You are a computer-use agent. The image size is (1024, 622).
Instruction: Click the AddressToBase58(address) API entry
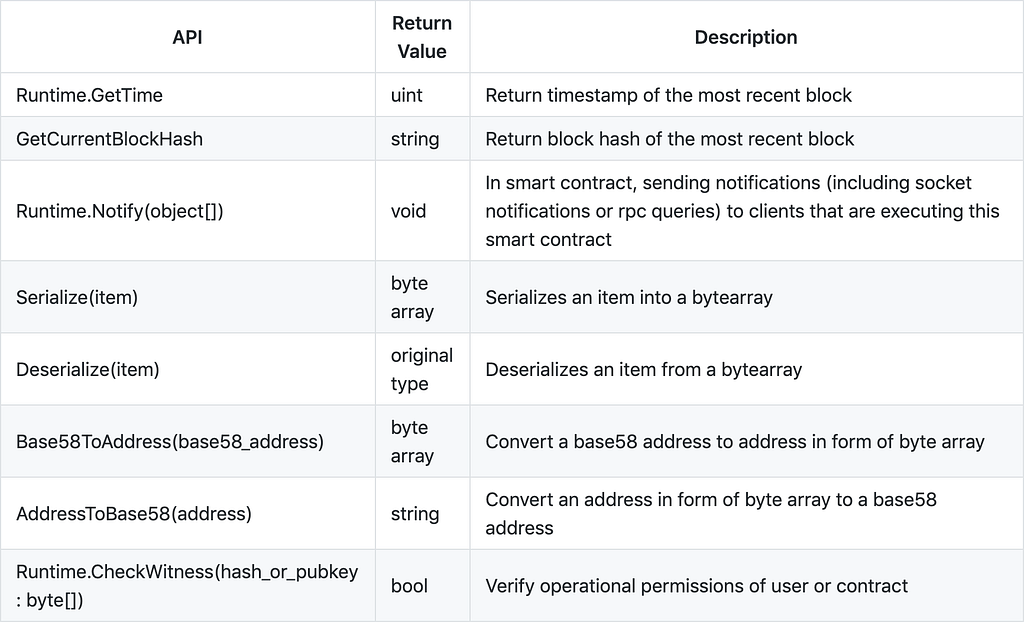pos(134,514)
